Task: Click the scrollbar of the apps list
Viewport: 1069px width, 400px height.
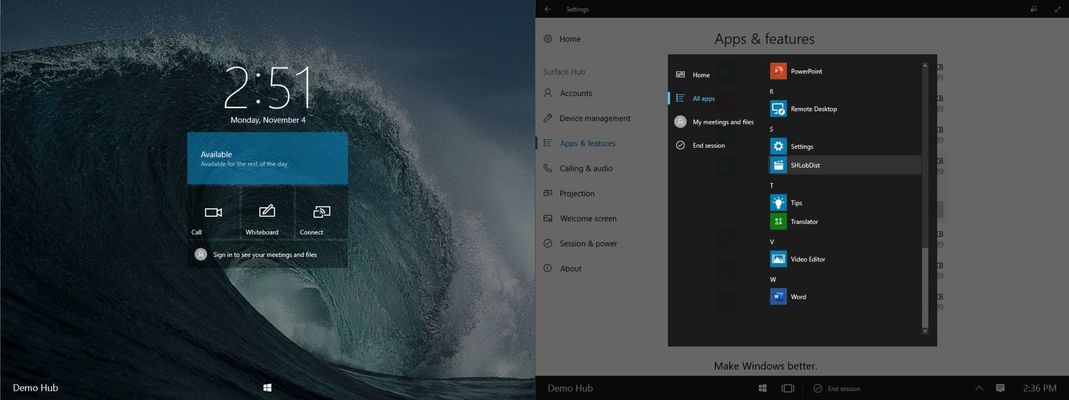Action: pos(924,198)
